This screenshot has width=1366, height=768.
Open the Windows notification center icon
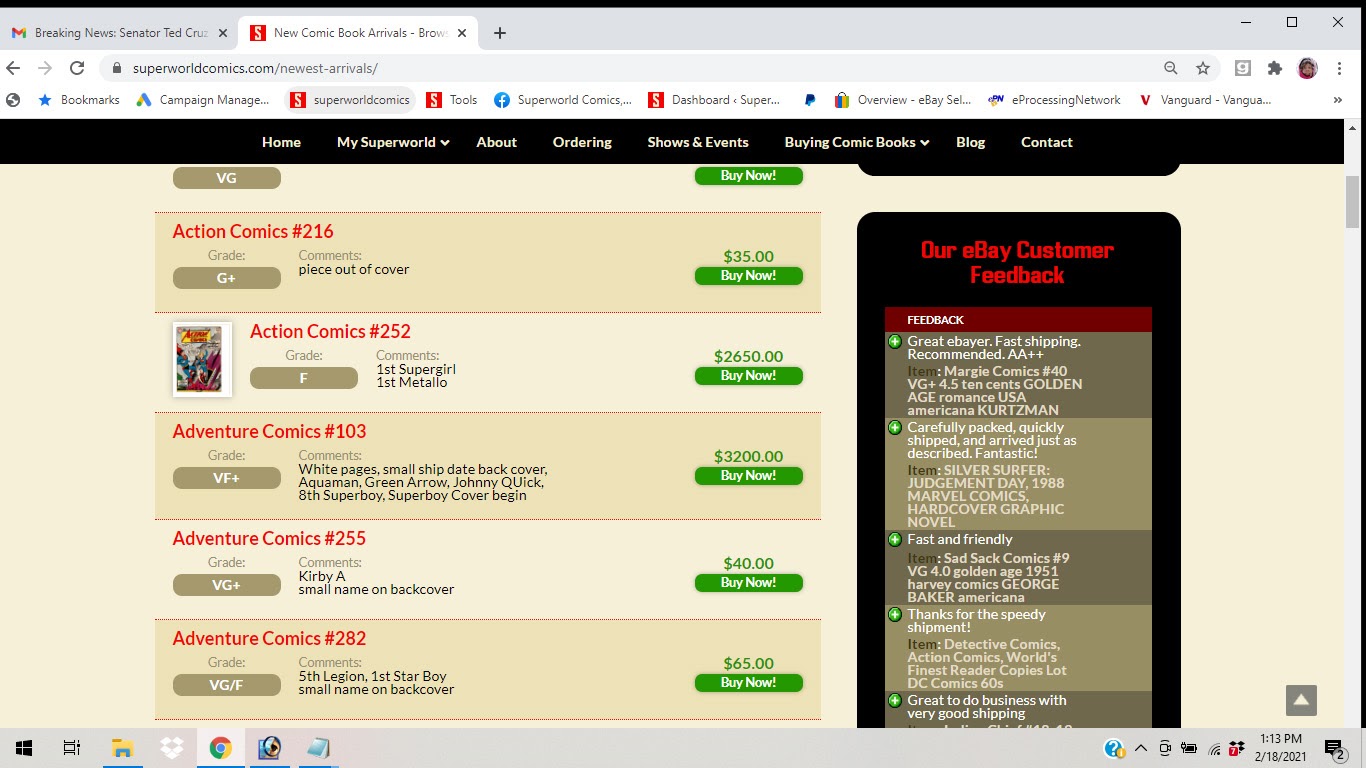[x=1334, y=748]
